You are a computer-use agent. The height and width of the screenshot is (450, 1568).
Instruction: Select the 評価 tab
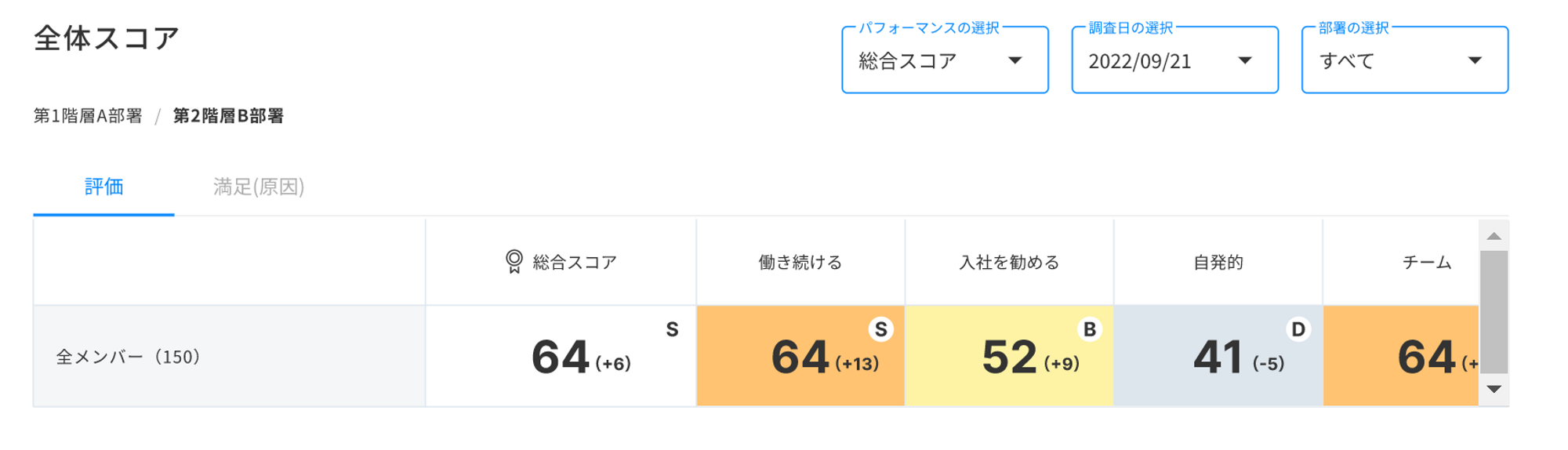click(103, 187)
